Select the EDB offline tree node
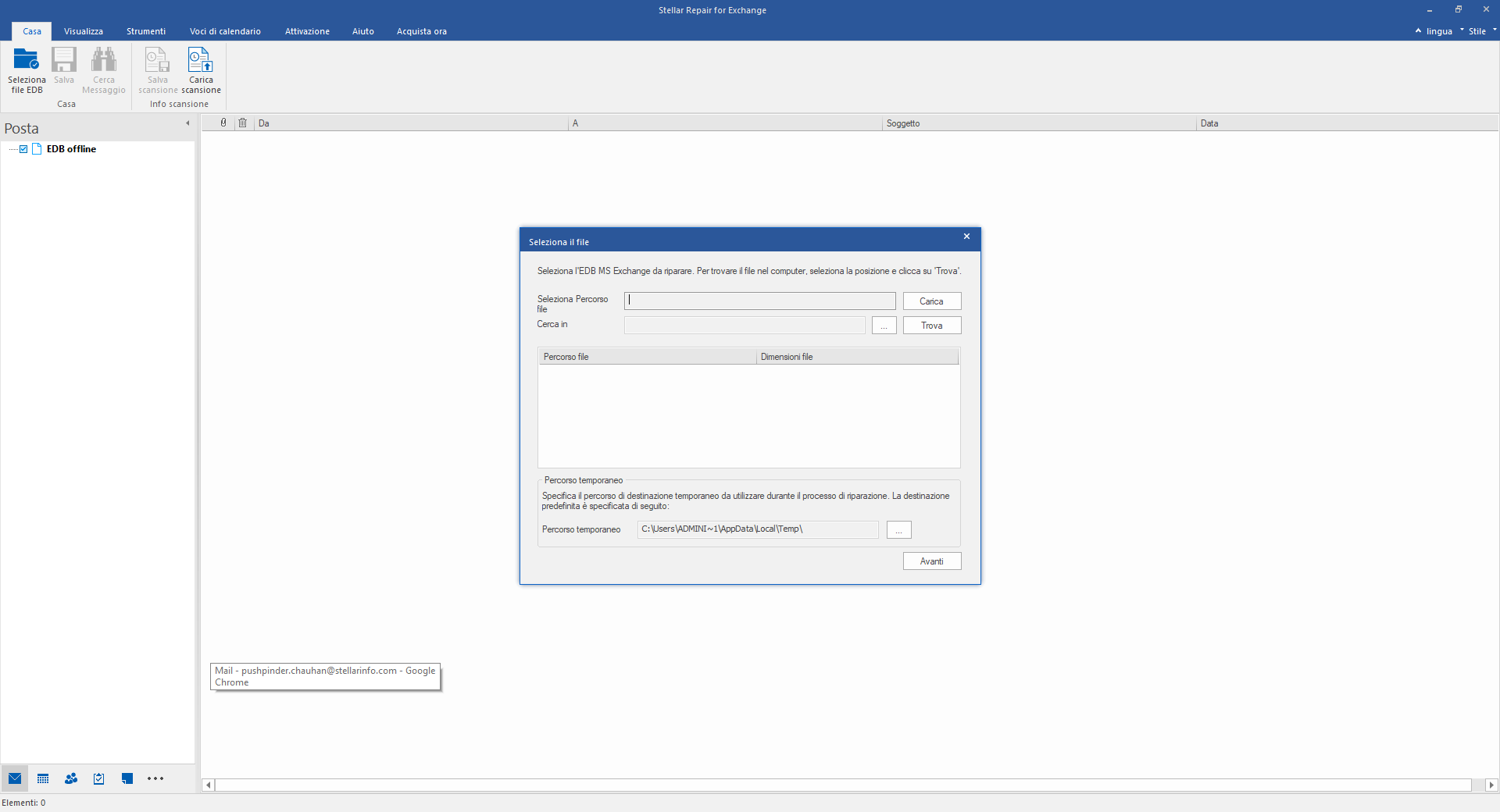This screenshot has width=1500, height=812. (x=71, y=149)
